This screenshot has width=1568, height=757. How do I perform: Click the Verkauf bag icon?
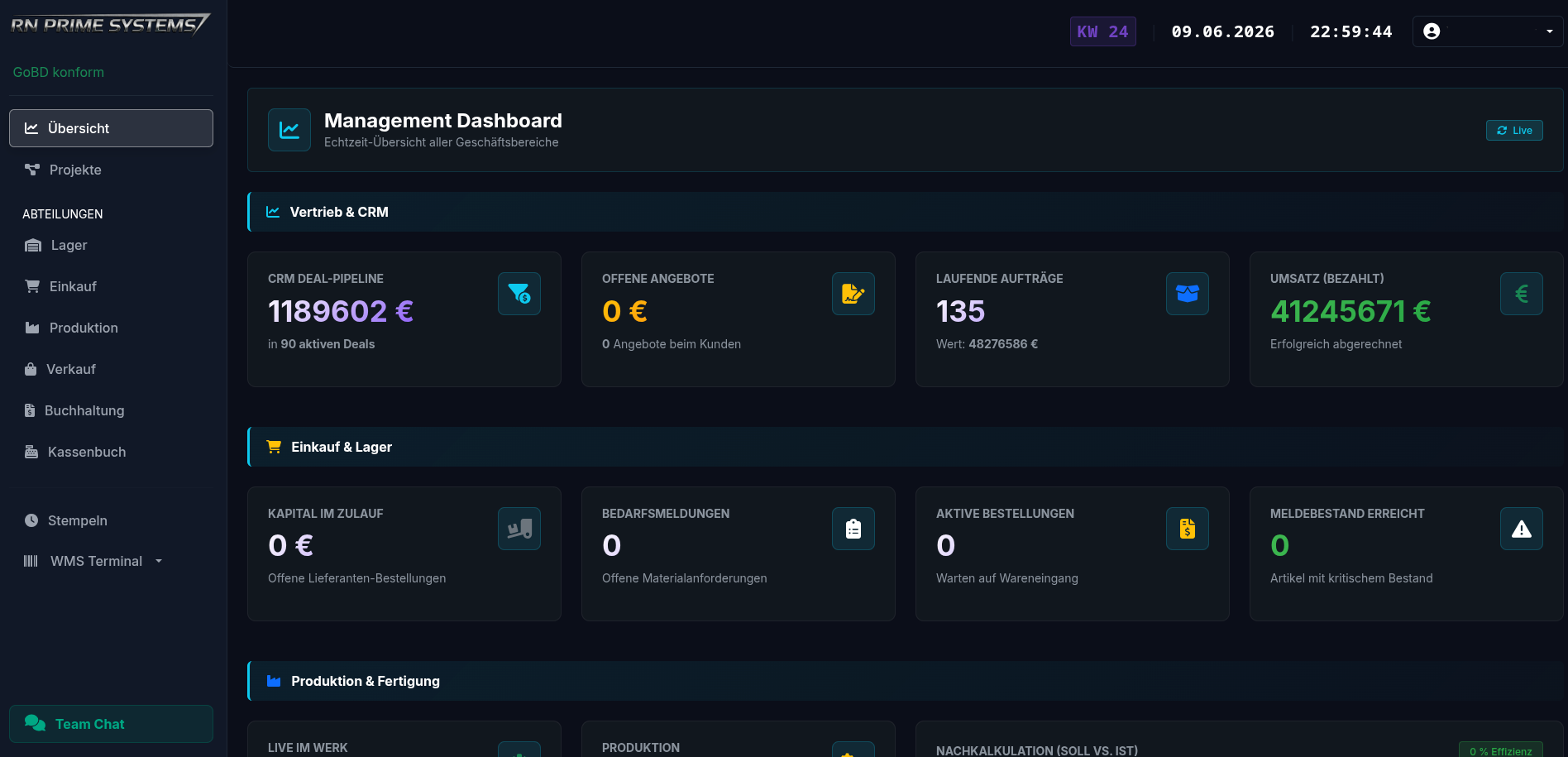(31, 369)
